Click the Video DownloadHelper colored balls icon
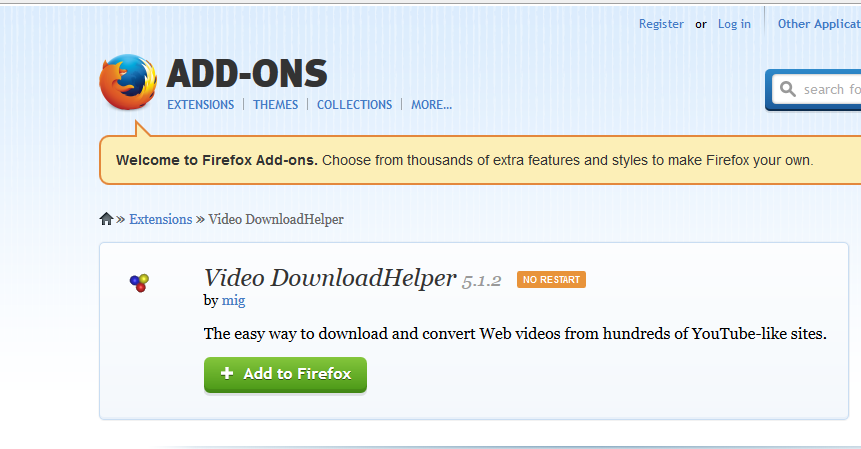Viewport: 861px width, 449px height. (x=139, y=283)
